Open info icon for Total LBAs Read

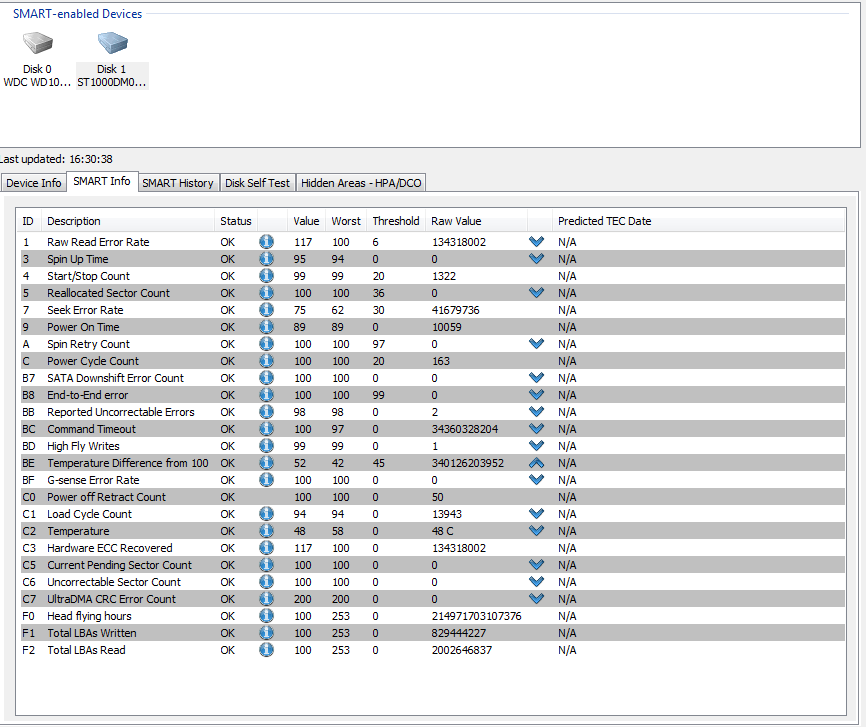click(x=266, y=650)
